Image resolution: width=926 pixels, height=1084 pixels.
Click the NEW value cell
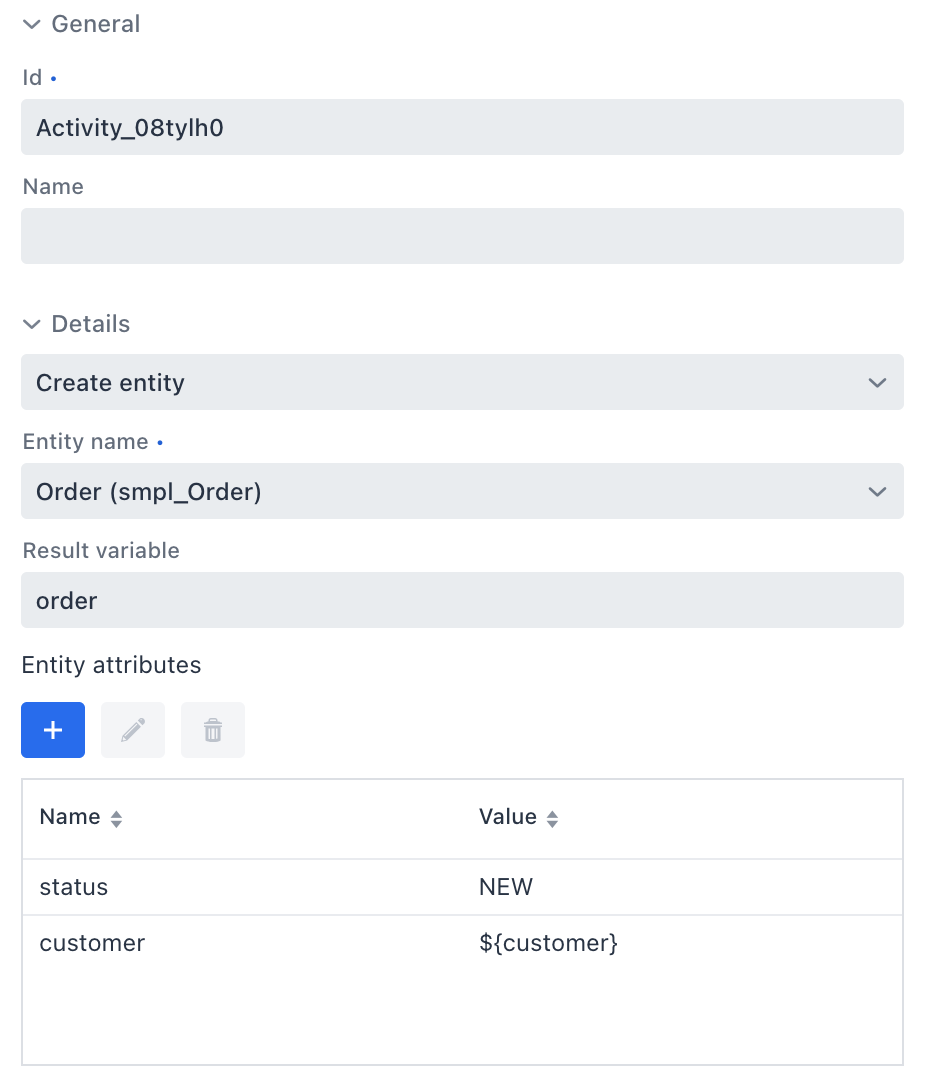coord(506,887)
